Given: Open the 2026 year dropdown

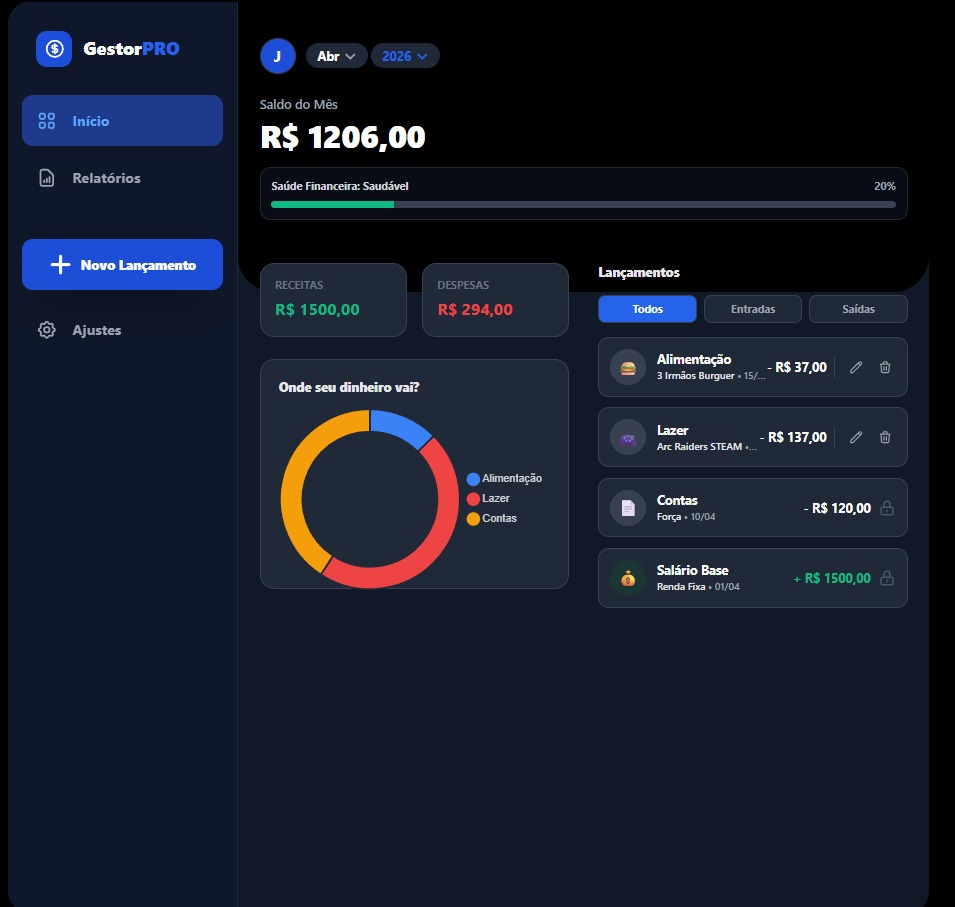Looking at the screenshot, I should [405, 56].
